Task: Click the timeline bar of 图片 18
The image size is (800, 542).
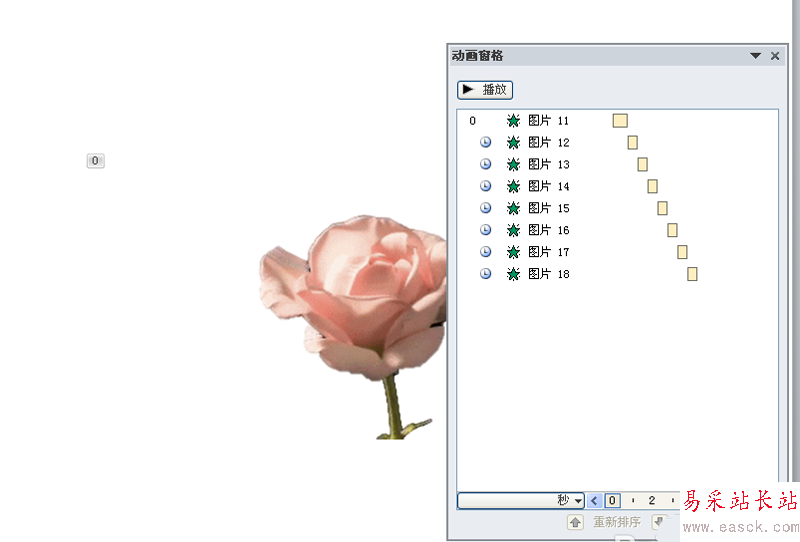Action: tap(692, 275)
